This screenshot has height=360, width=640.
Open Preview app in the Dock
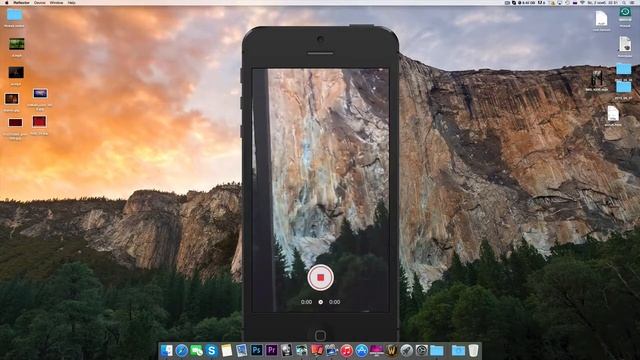tap(242, 350)
